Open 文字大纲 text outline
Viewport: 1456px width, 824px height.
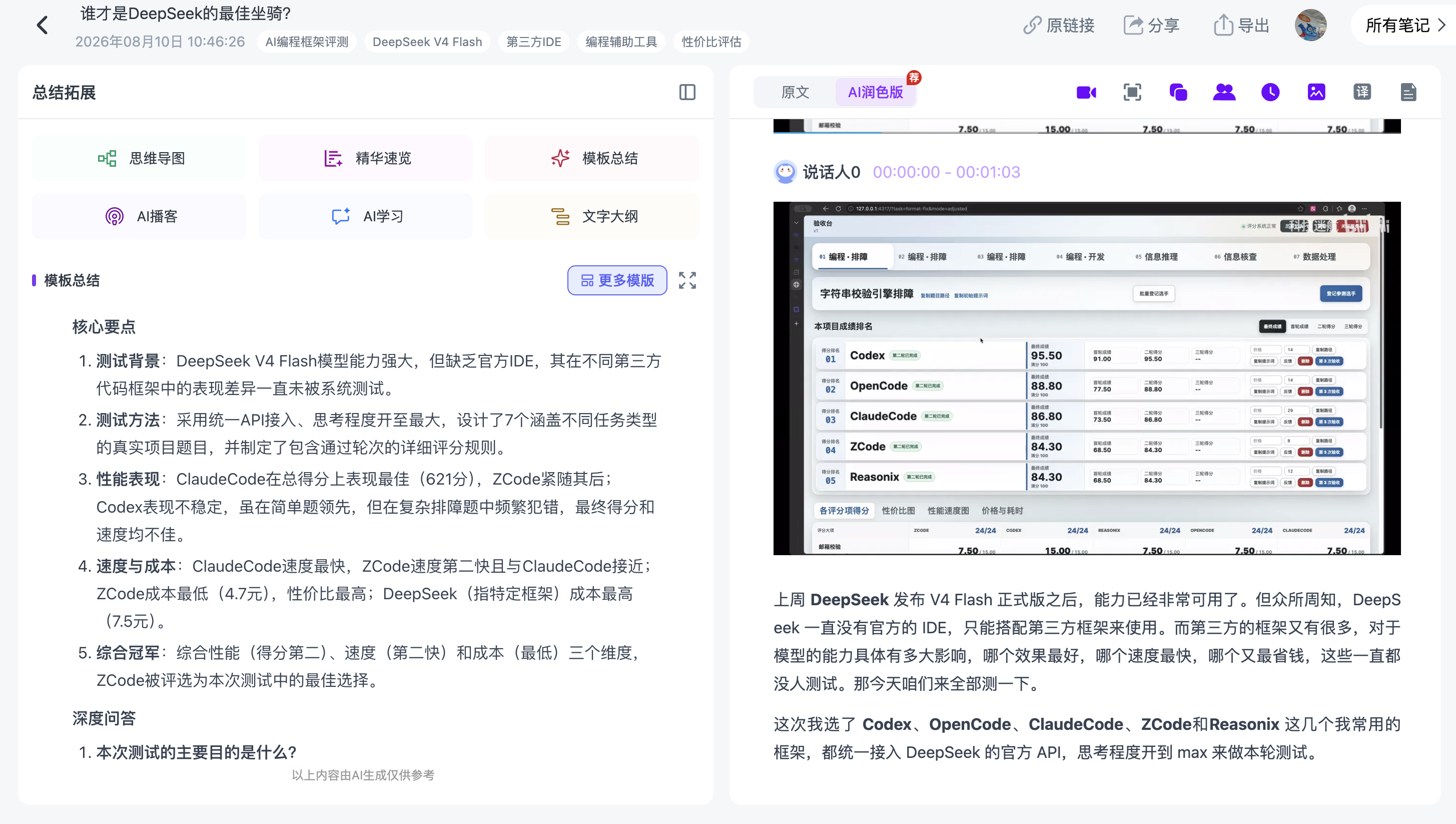592,216
